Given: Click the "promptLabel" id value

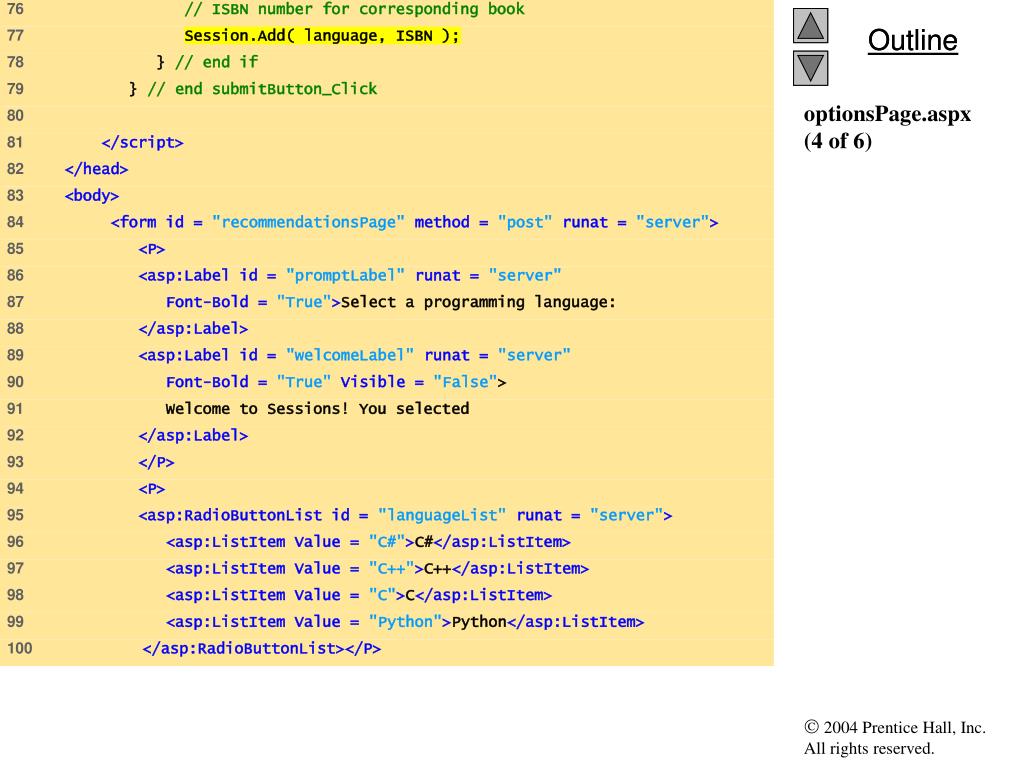Looking at the screenshot, I should (345, 276).
